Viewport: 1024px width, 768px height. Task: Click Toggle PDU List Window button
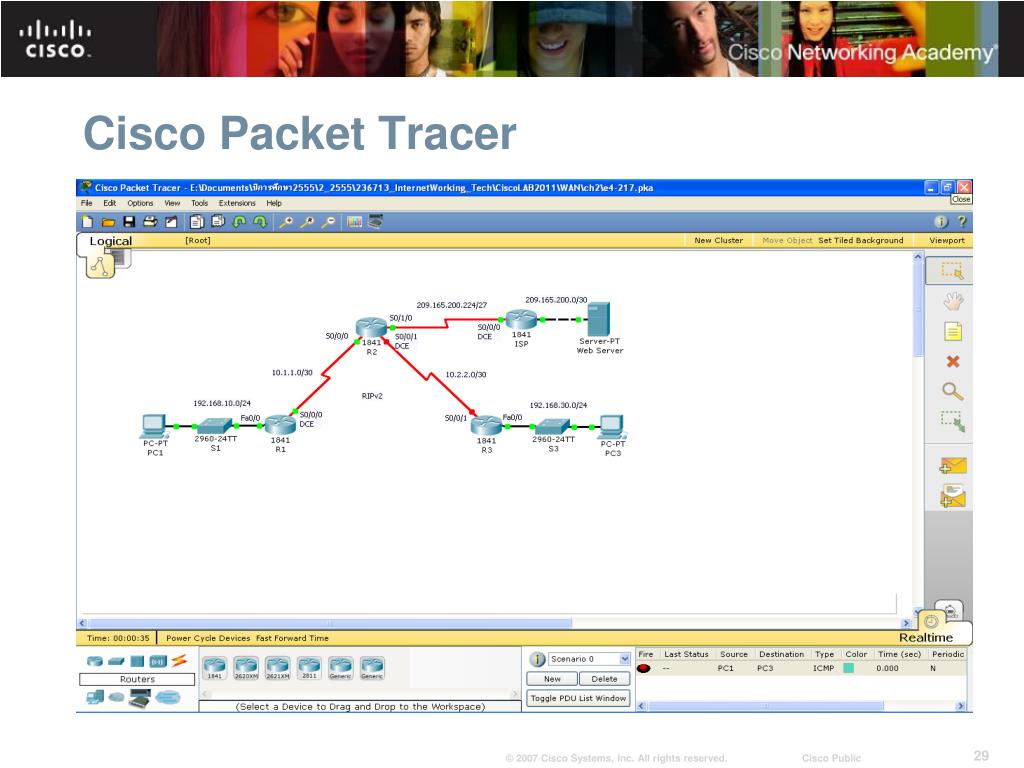click(x=579, y=698)
